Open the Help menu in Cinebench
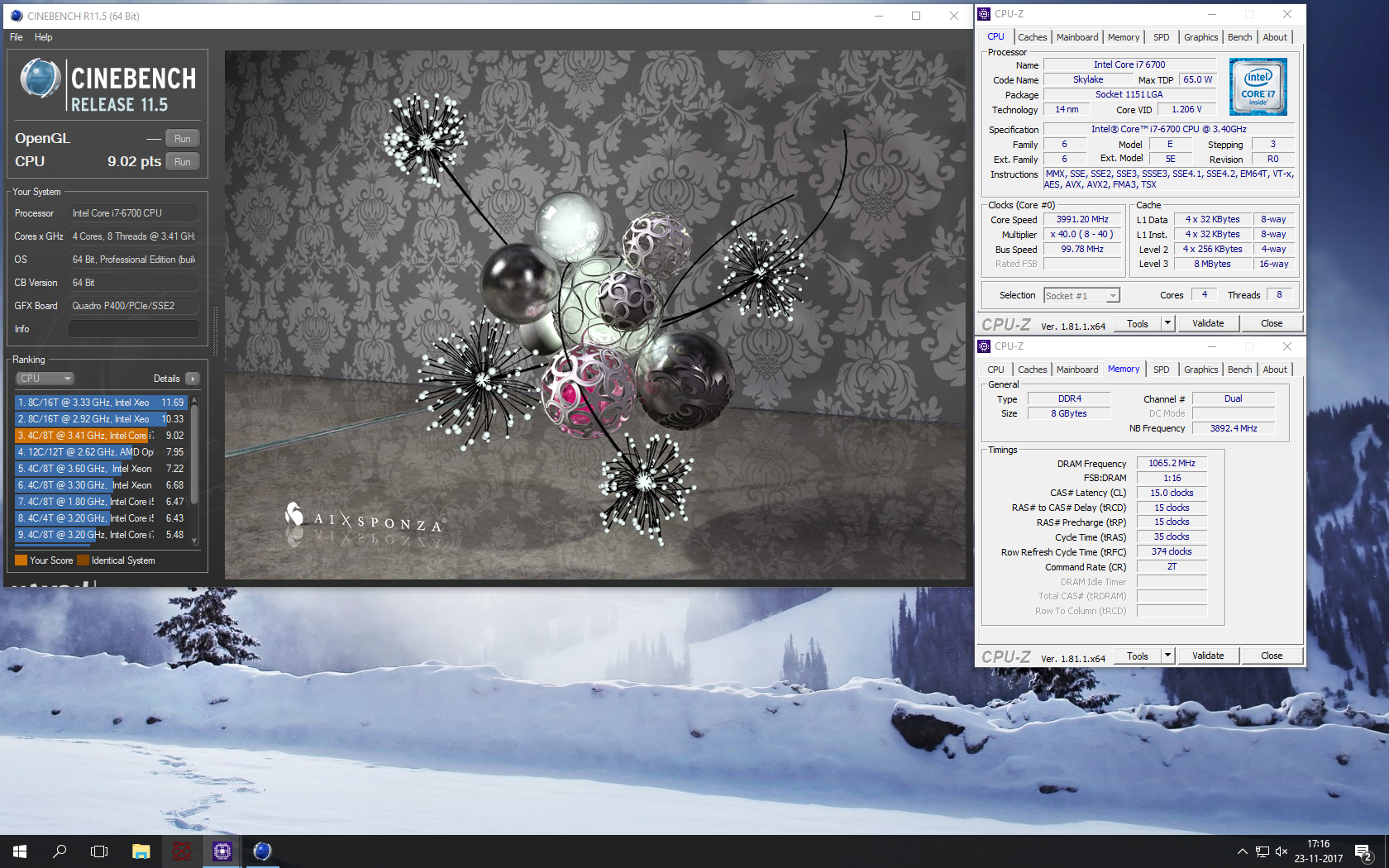The width and height of the screenshot is (1389, 868). point(44,37)
